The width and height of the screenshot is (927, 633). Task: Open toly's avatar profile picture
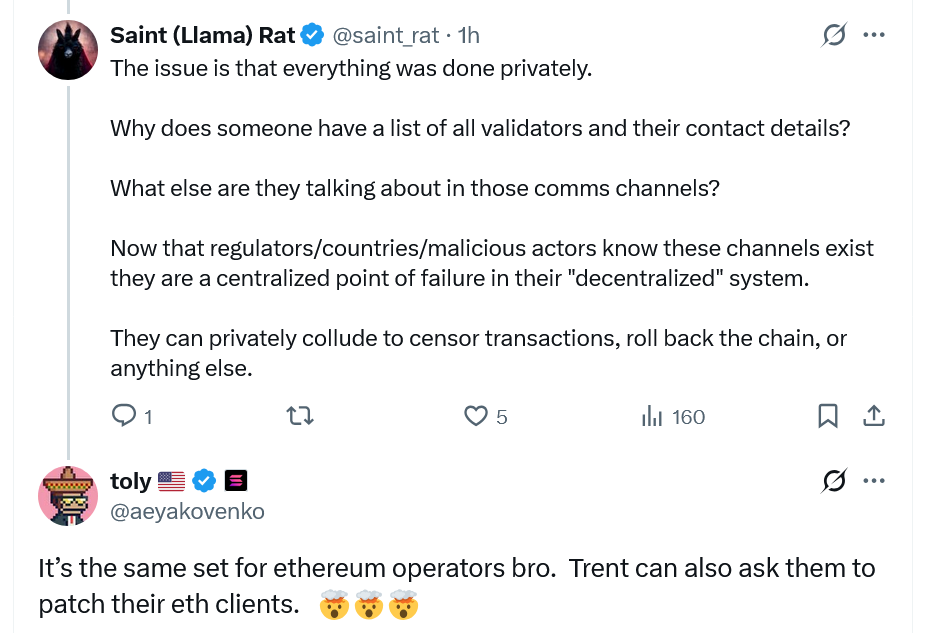pyautogui.click(x=68, y=495)
